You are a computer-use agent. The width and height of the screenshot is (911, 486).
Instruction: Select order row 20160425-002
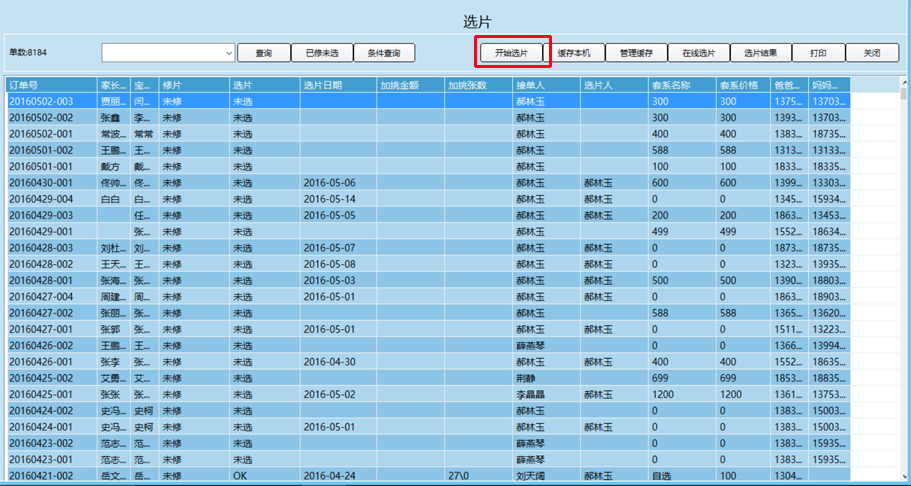click(428, 378)
